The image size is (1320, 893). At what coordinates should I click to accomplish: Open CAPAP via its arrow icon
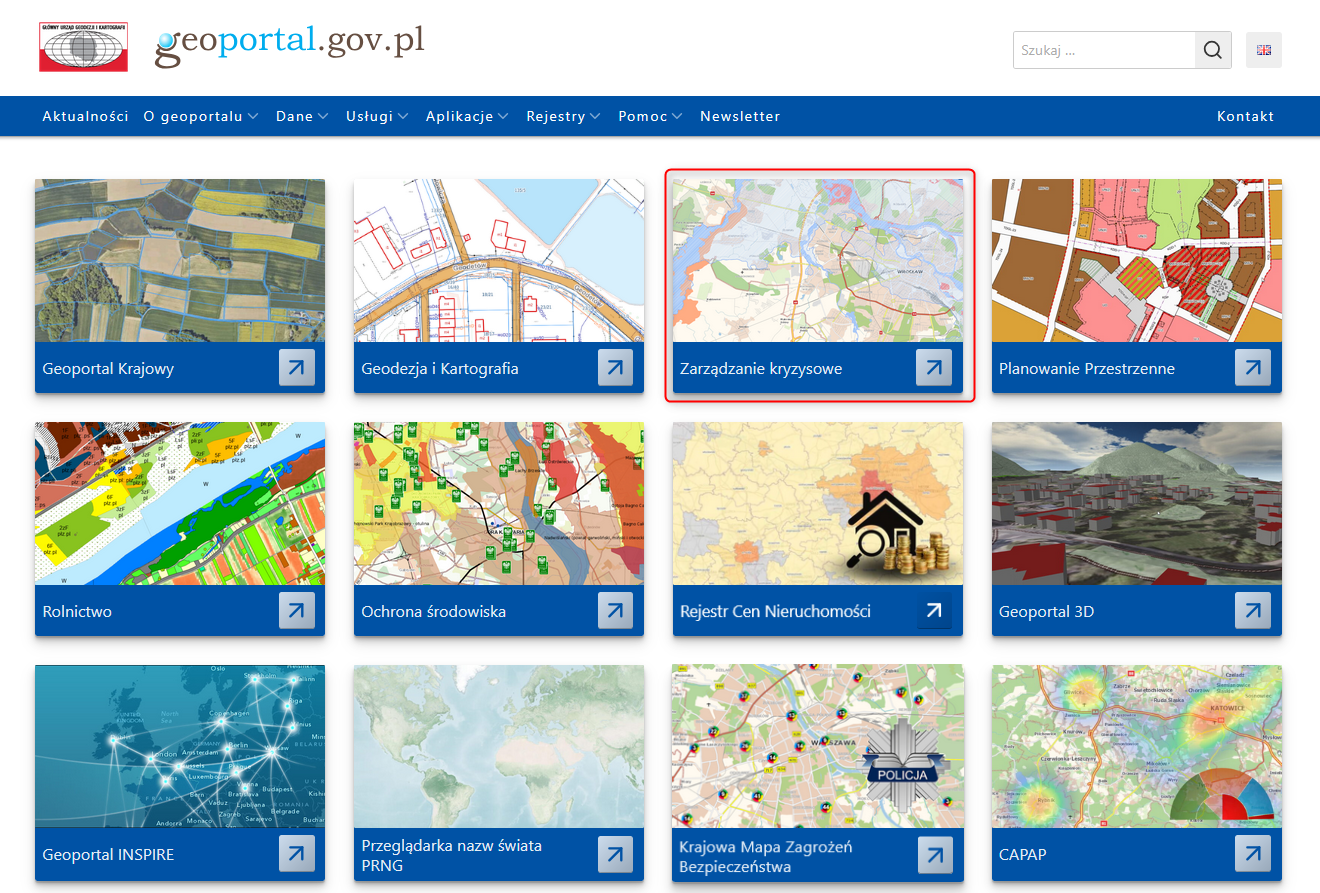(1252, 854)
